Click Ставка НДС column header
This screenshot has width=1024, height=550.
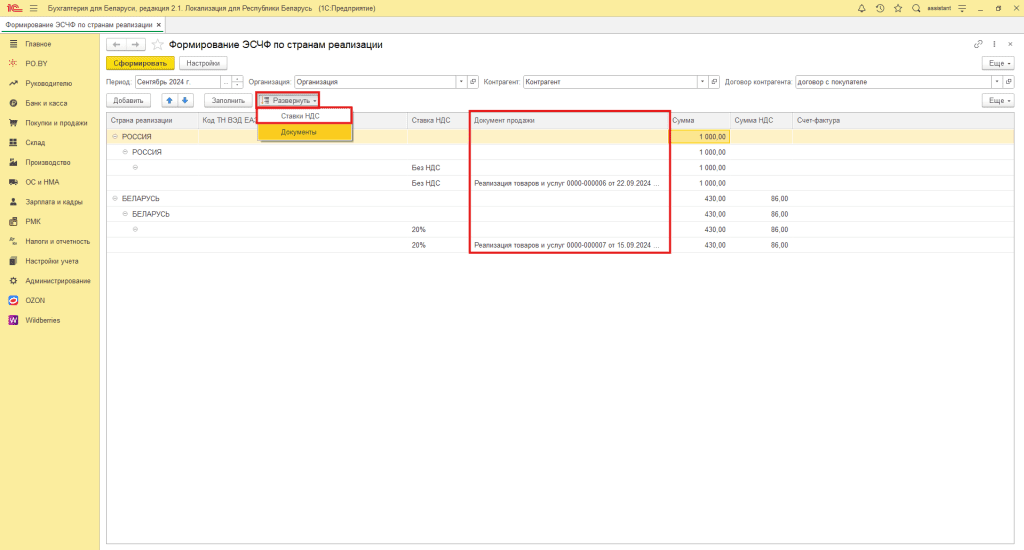[x=438, y=121]
